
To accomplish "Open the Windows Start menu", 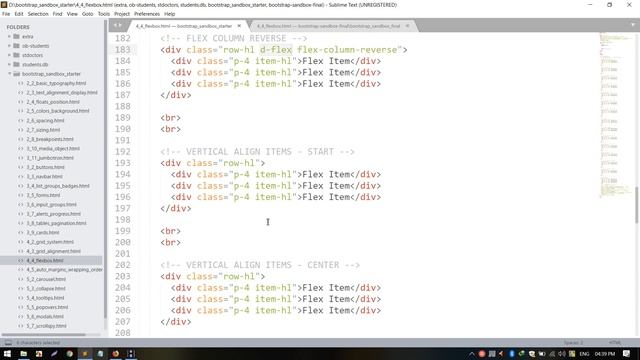I will coord(7,353).
